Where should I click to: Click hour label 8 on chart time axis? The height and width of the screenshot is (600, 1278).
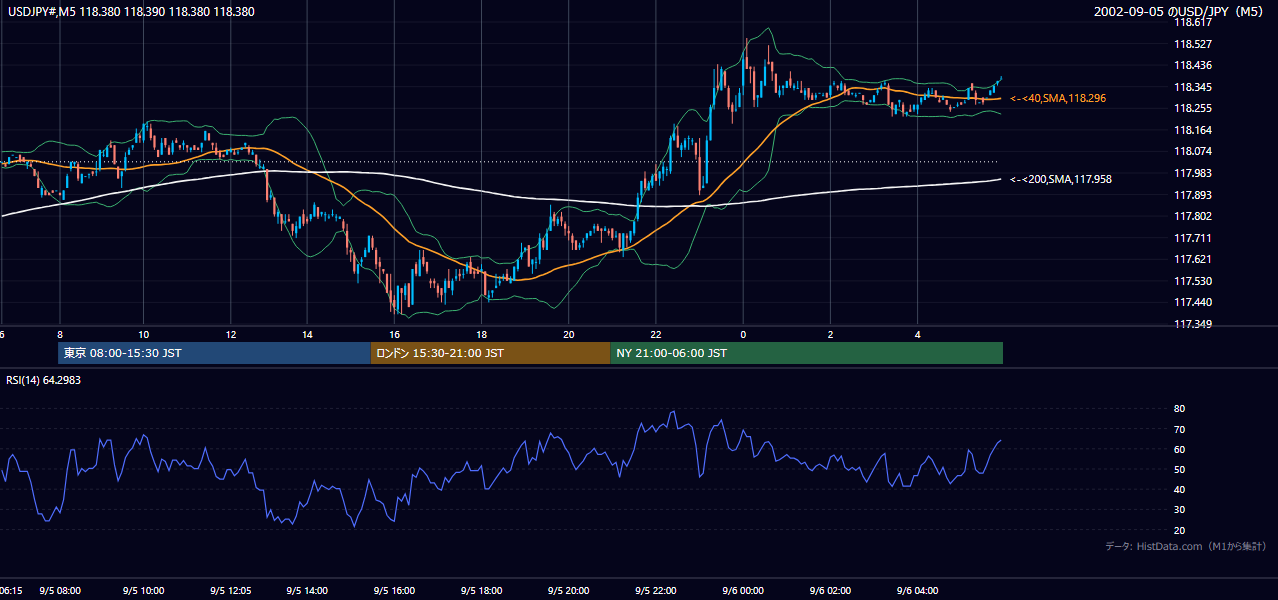(60, 334)
